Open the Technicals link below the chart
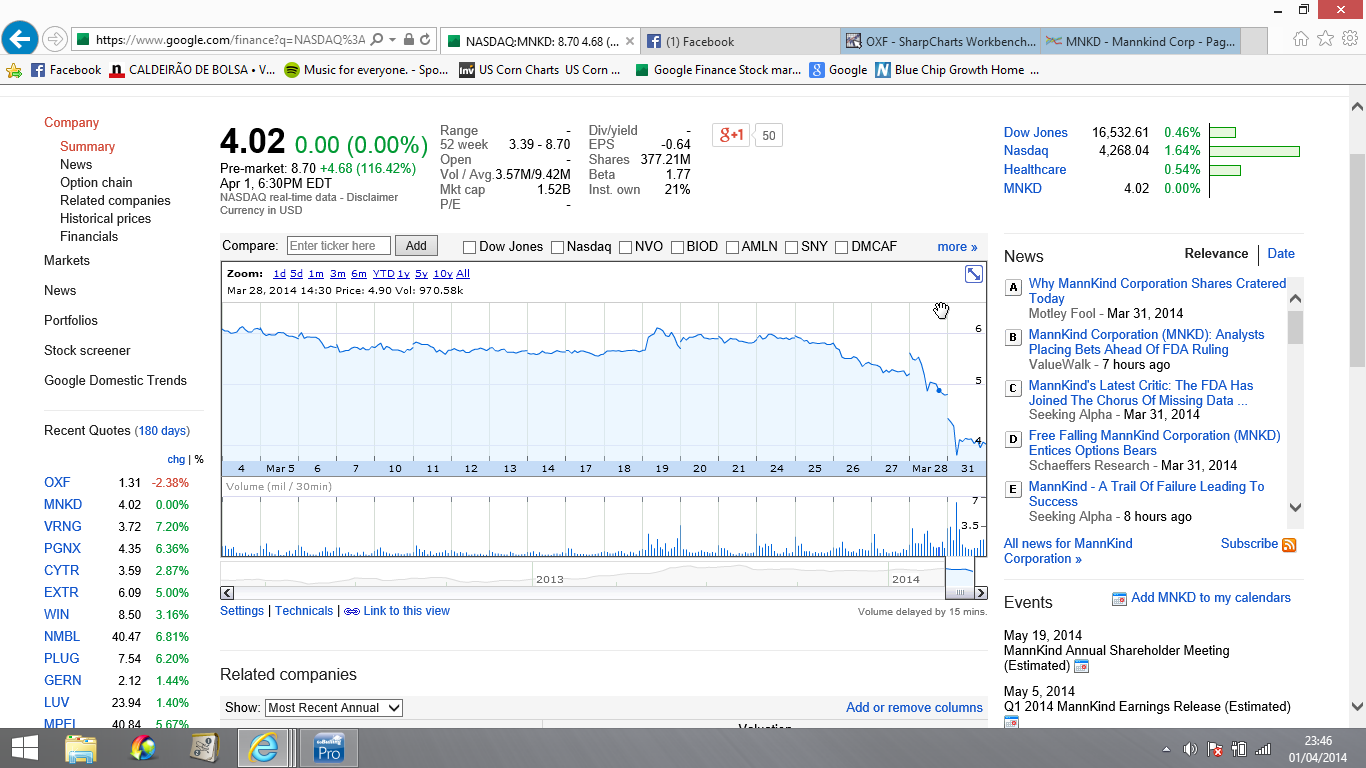Image resolution: width=1366 pixels, height=768 pixels. pyautogui.click(x=304, y=611)
